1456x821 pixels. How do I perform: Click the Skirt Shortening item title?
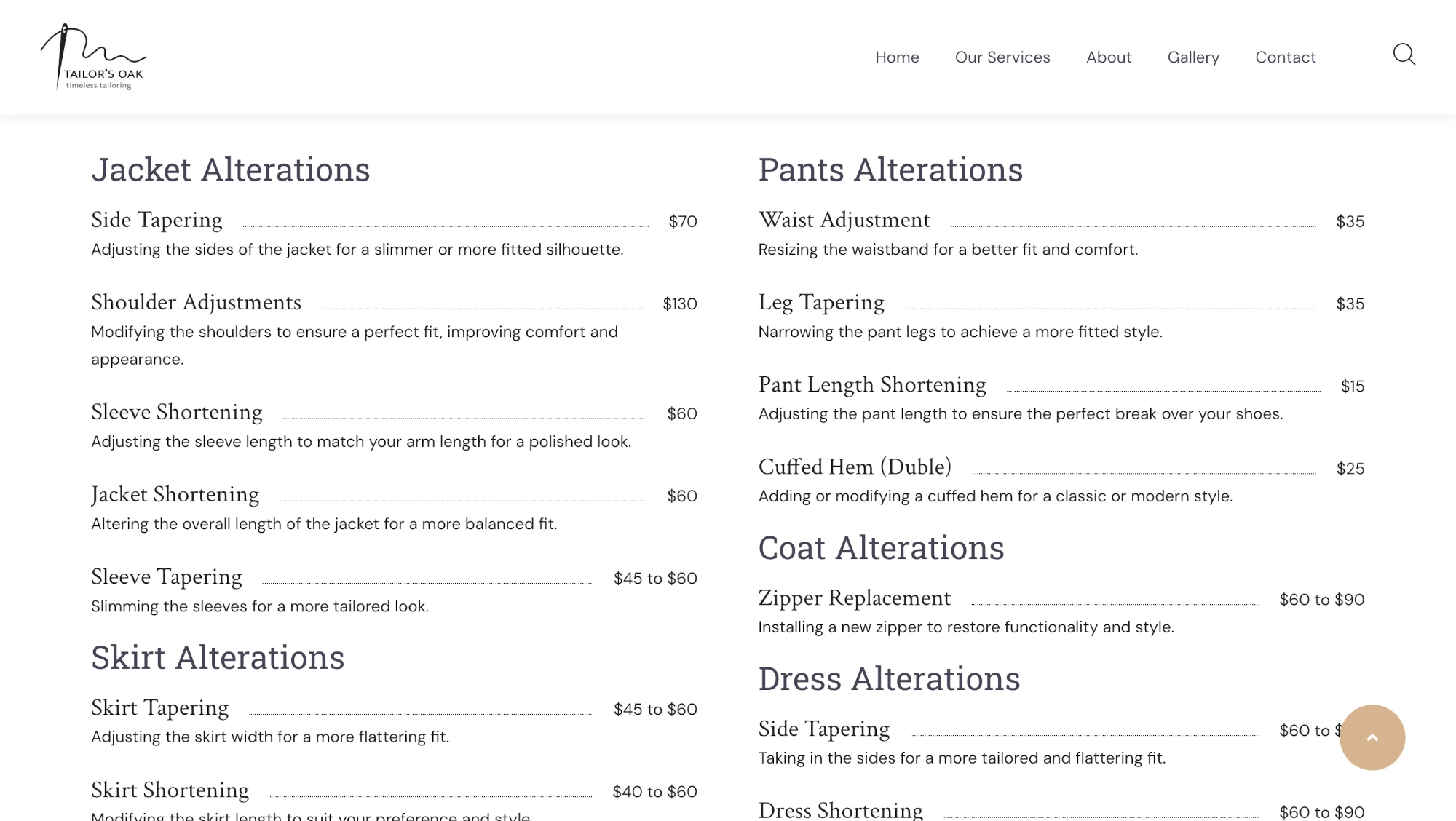pyautogui.click(x=170, y=790)
